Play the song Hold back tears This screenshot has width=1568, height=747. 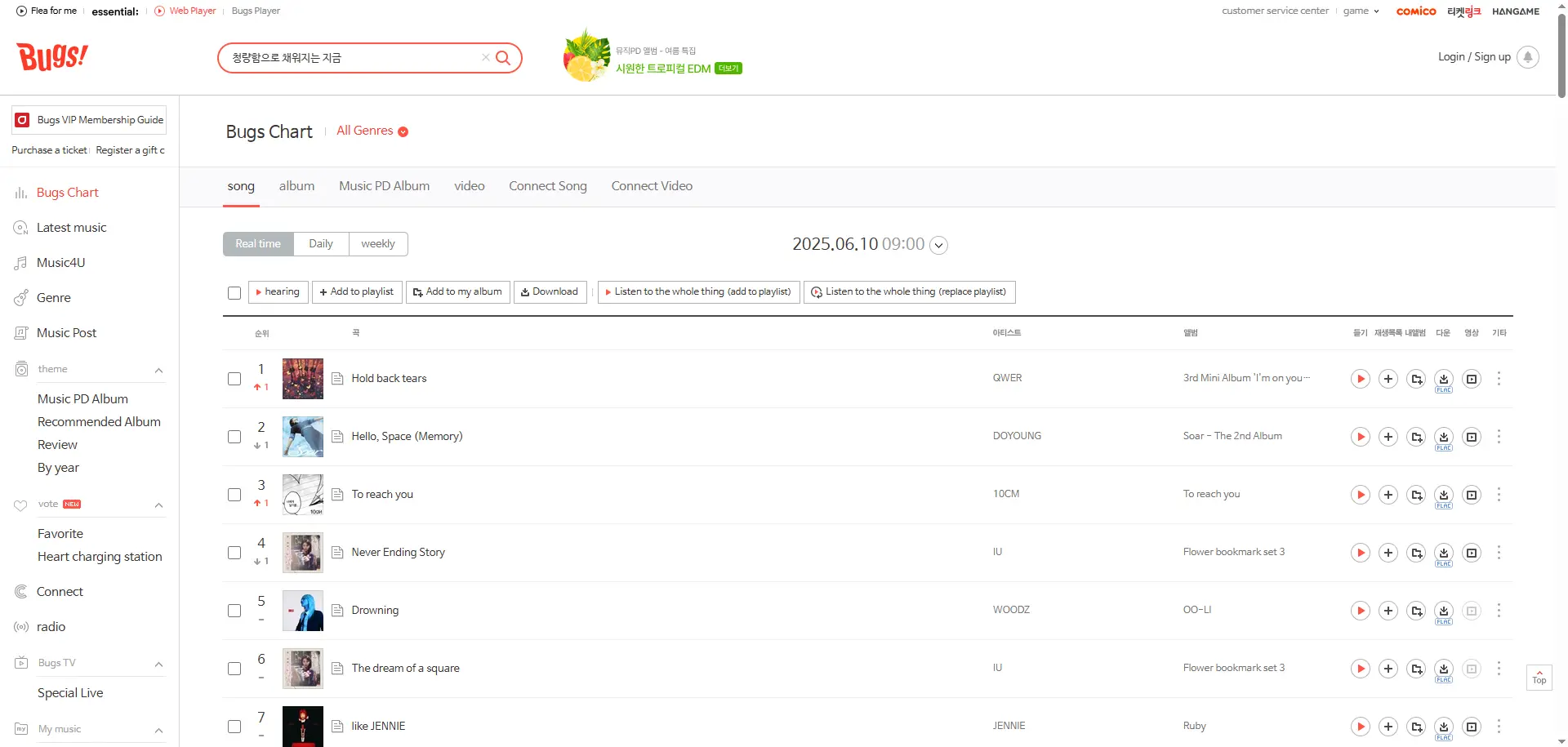[x=1360, y=379]
